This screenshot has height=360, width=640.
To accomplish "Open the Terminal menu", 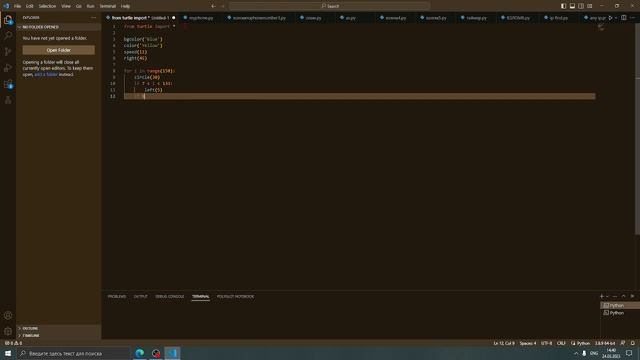I will coord(108,6).
